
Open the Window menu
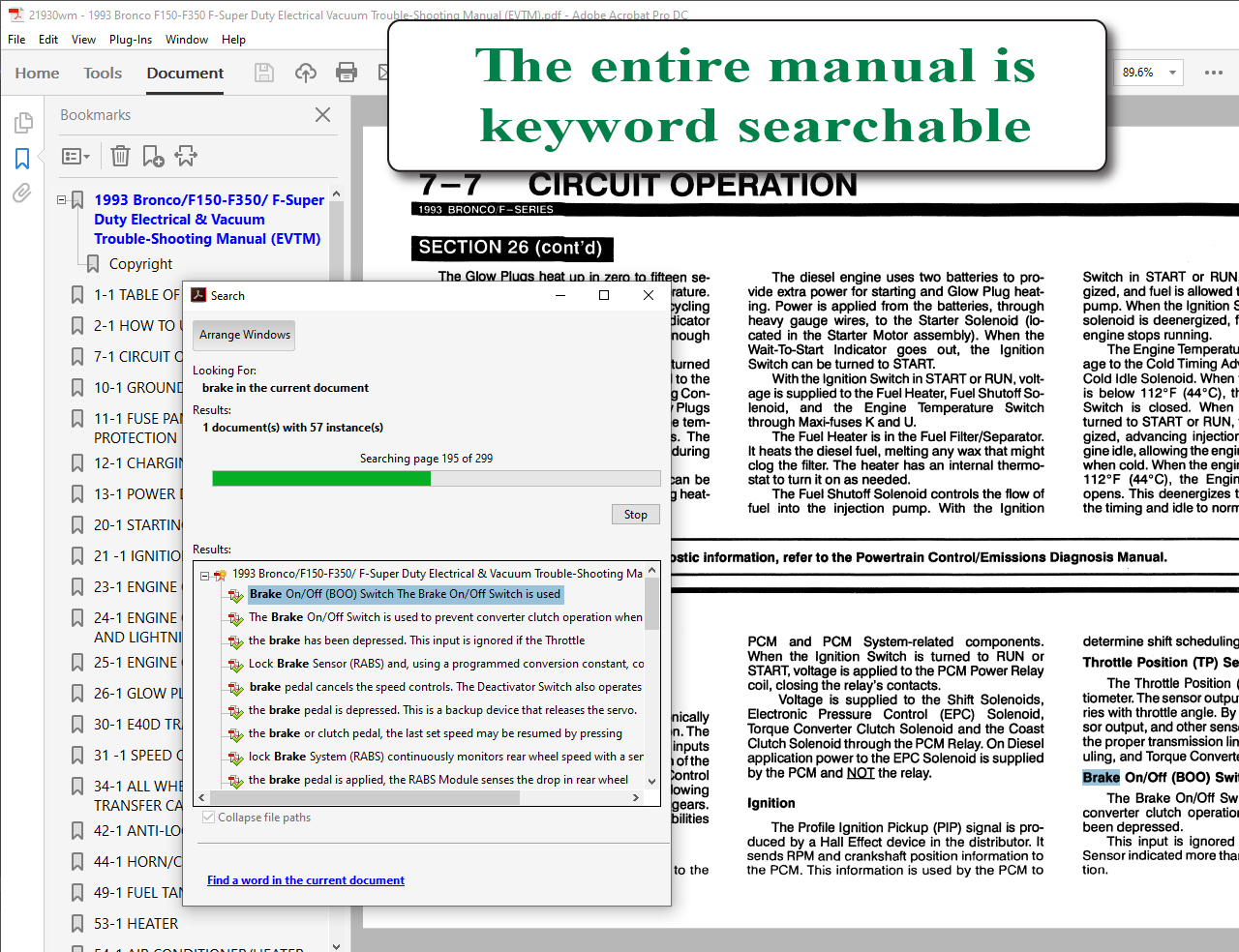pos(187,40)
